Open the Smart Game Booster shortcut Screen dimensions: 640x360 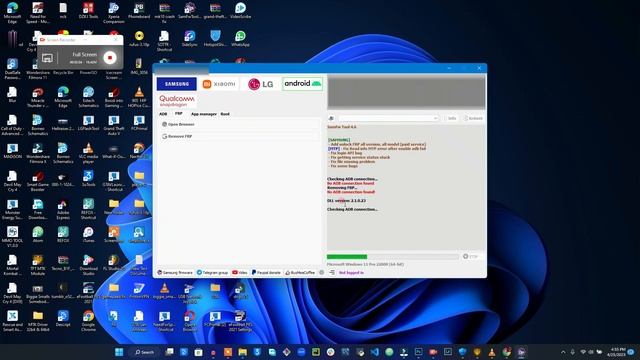tap(38, 181)
